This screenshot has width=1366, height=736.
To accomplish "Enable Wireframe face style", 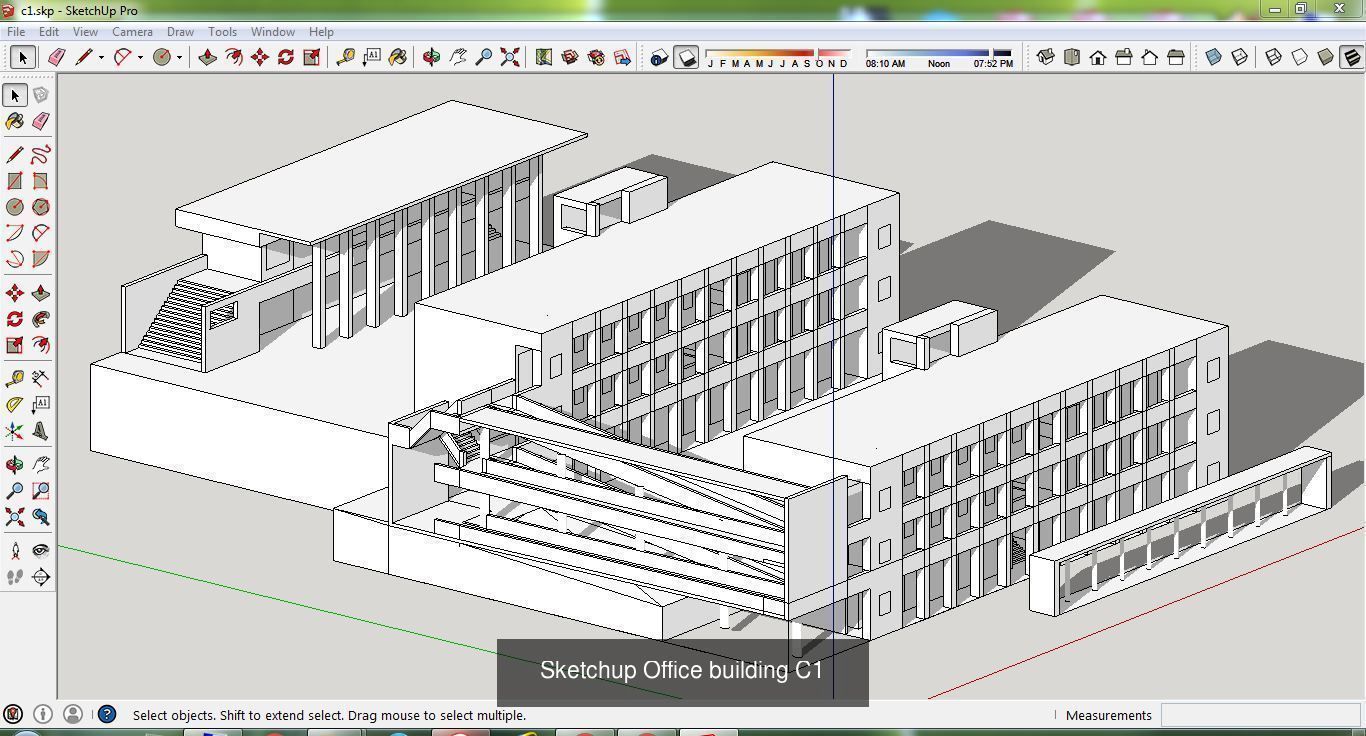I will (1274, 57).
